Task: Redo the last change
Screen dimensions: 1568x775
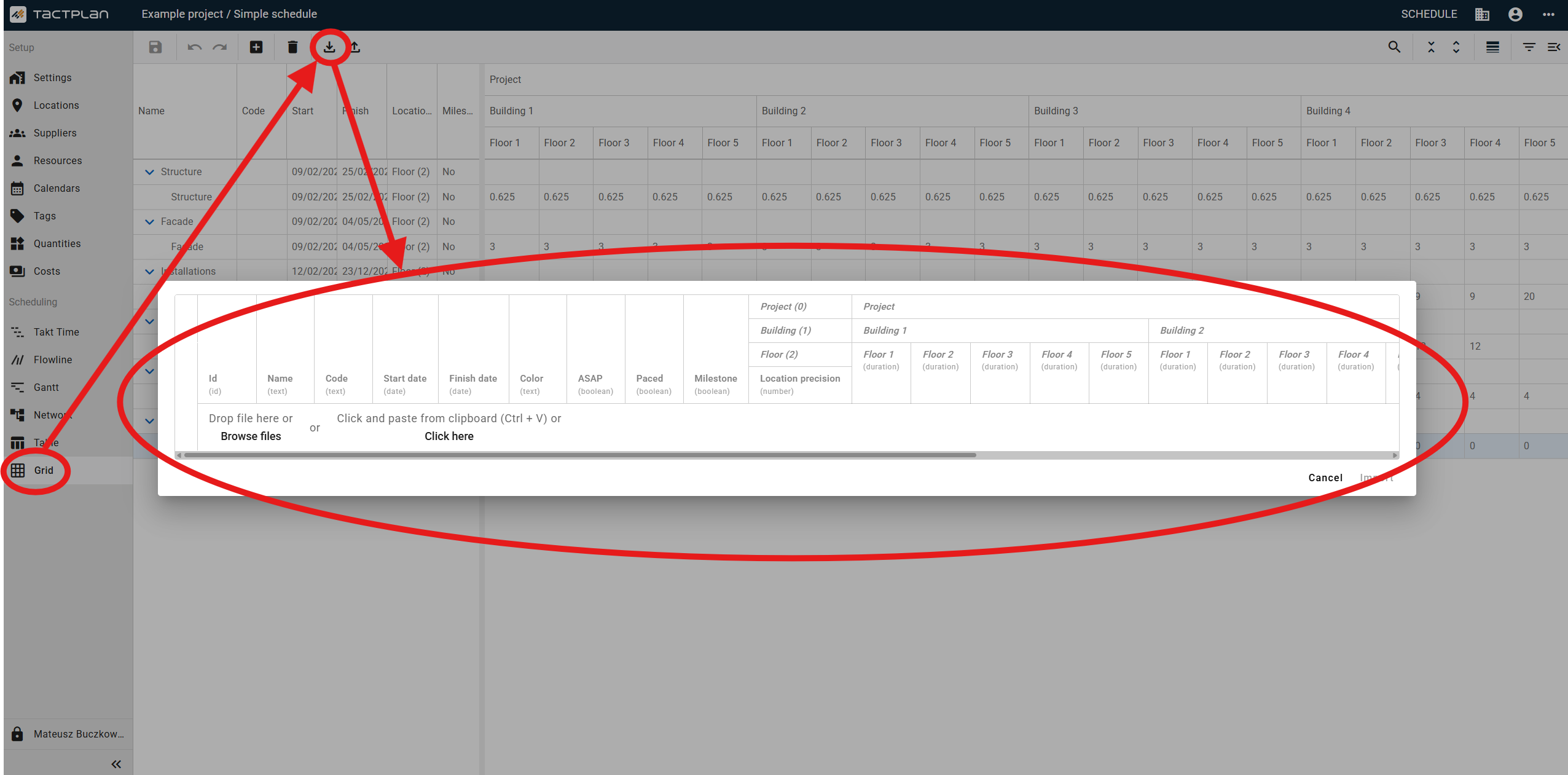Action: click(220, 47)
